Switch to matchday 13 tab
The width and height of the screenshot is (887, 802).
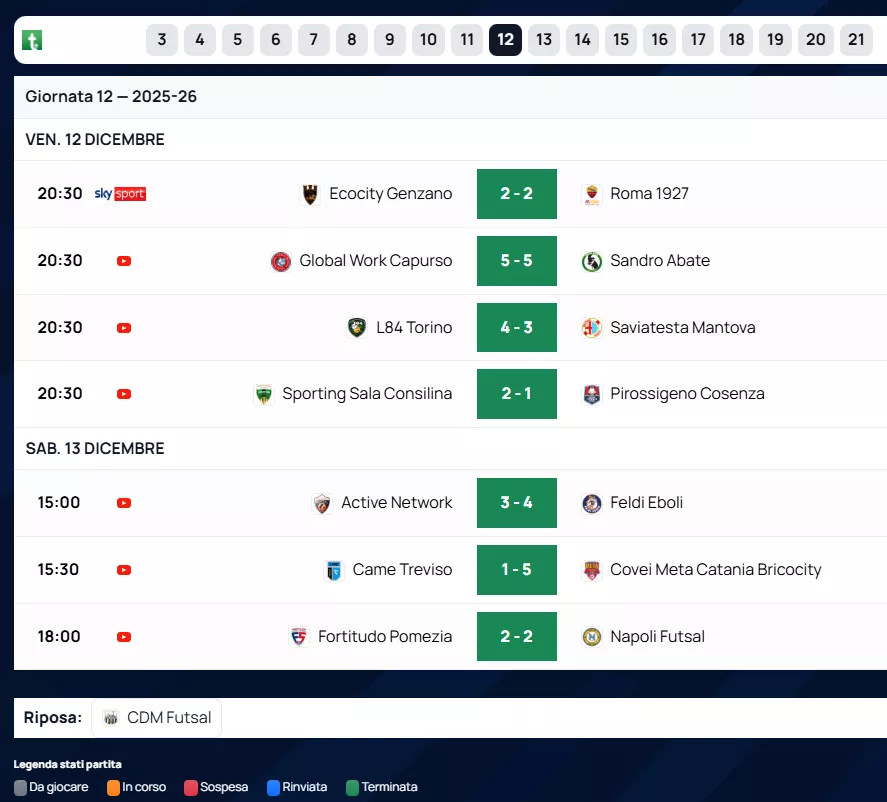(x=544, y=40)
